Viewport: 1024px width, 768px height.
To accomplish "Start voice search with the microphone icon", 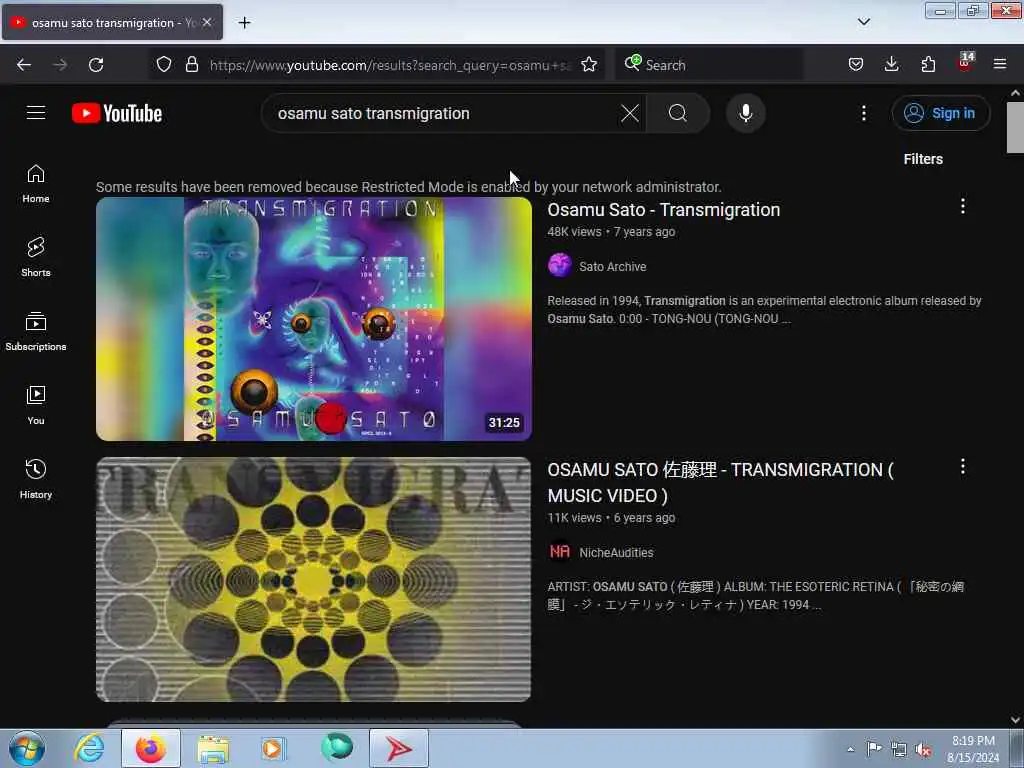I will 746,113.
